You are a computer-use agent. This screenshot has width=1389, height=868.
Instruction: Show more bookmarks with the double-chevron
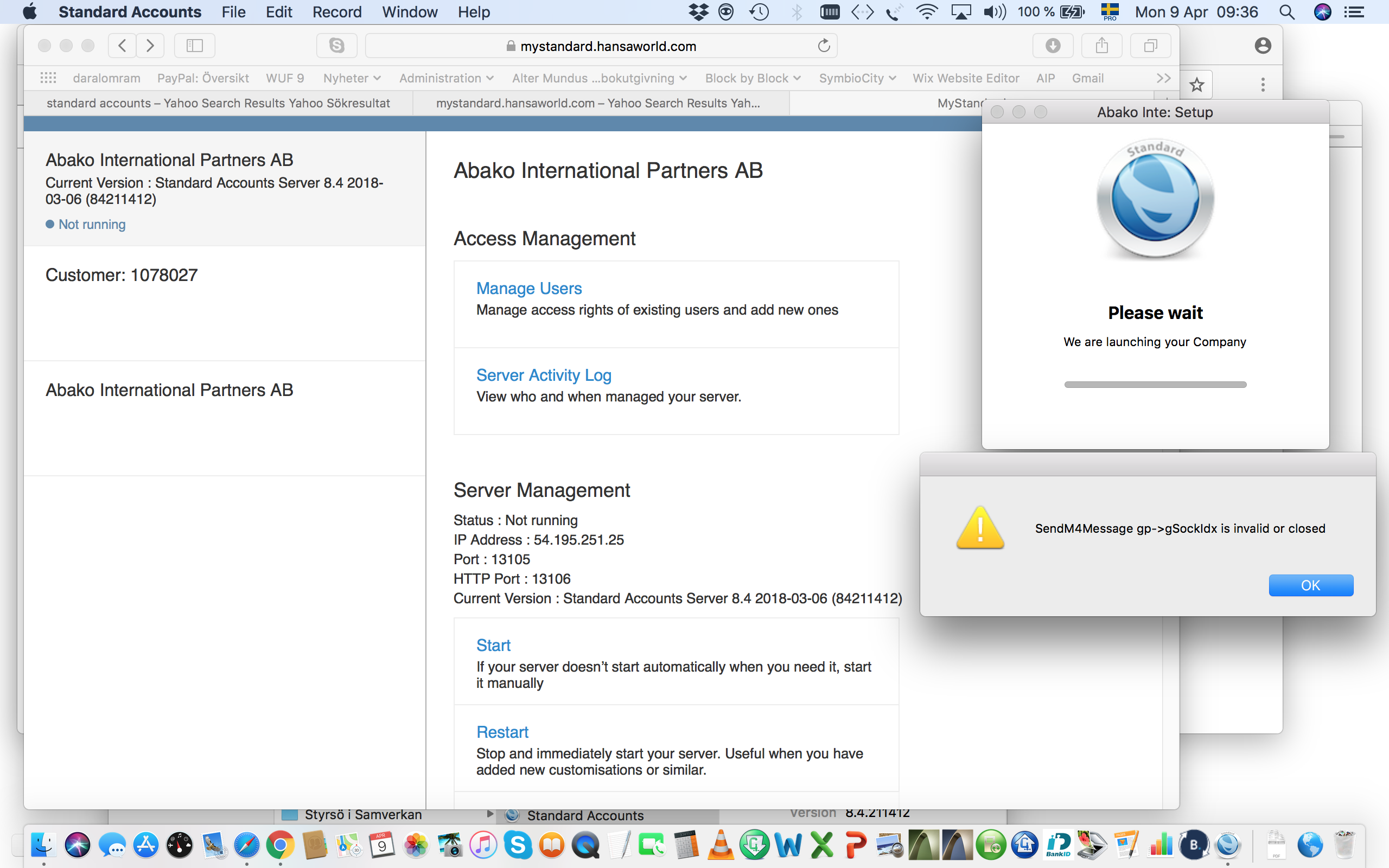coord(1163,78)
